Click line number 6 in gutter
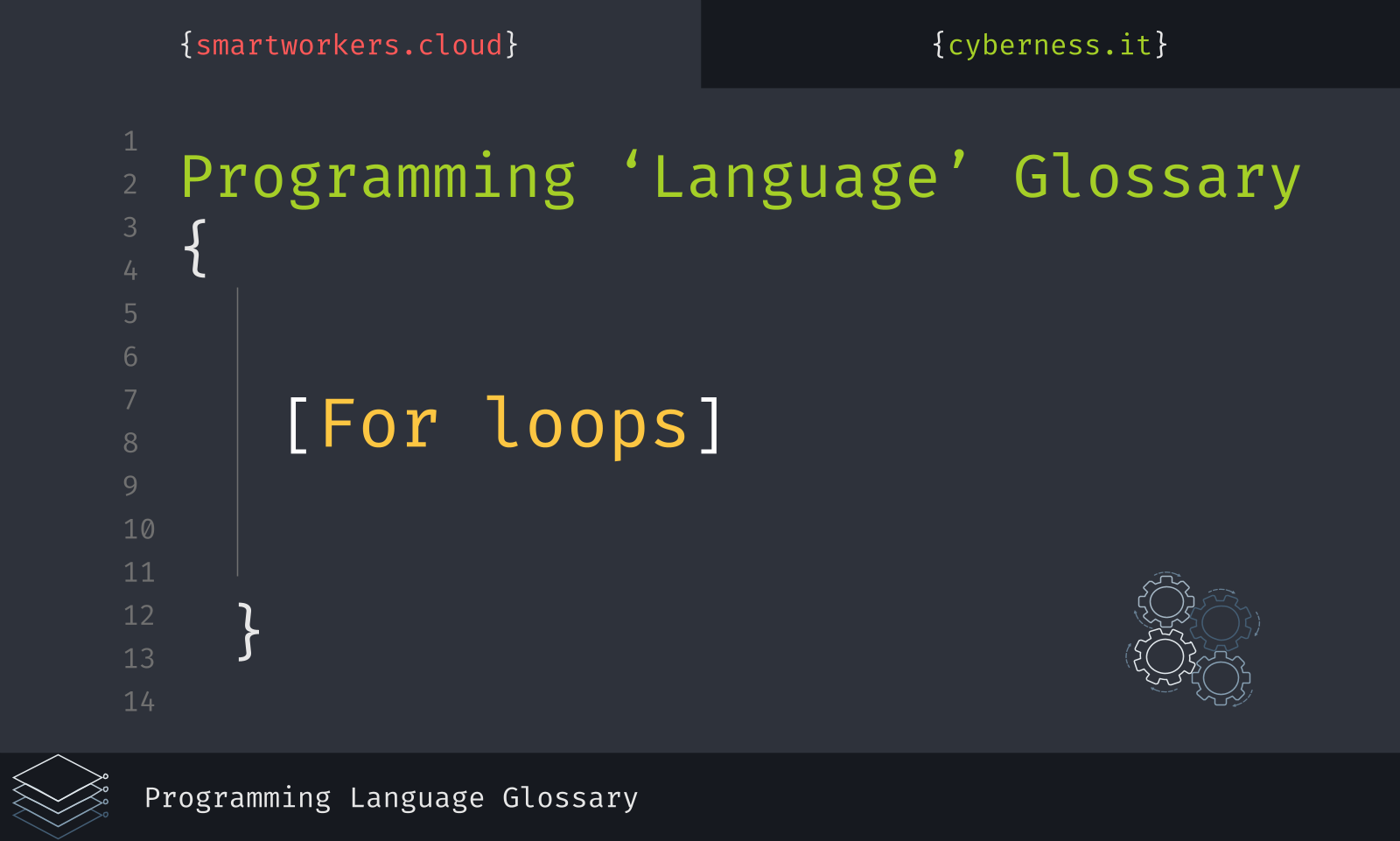This screenshot has width=1400, height=841. point(130,356)
